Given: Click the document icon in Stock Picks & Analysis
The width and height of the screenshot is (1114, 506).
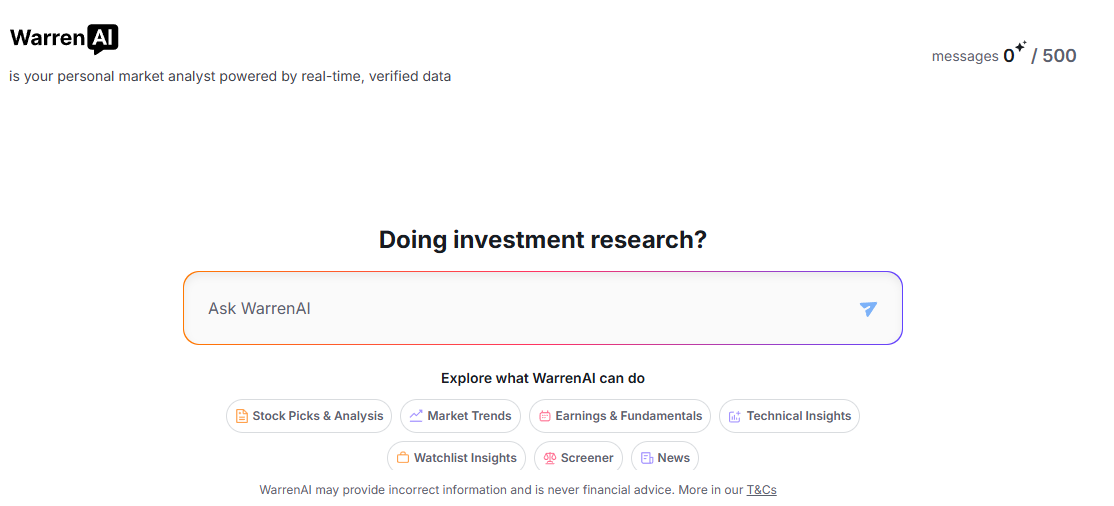Looking at the screenshot, I should click(x=242, y=416).
